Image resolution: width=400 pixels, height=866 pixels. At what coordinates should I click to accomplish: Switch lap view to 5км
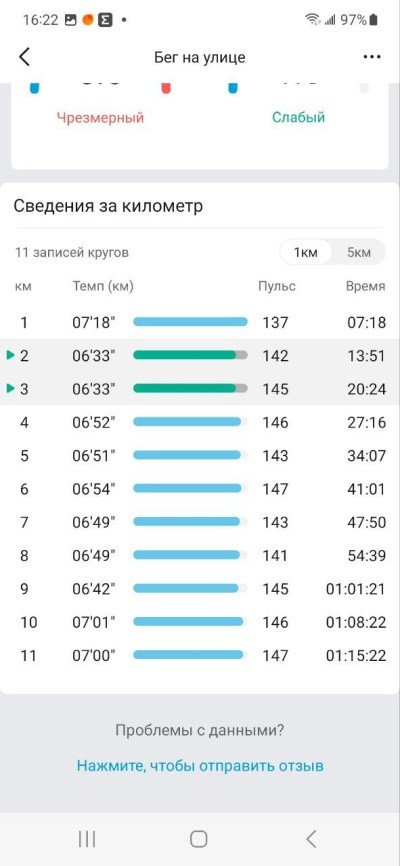coord(359,252)
